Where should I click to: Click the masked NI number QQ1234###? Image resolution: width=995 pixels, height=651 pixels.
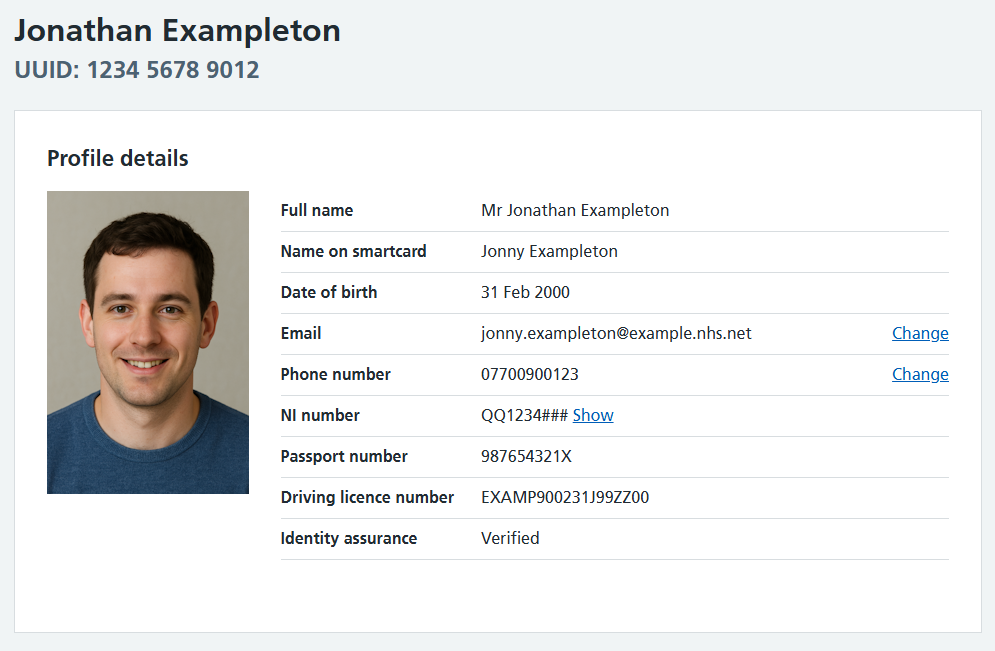pos(524,415)
